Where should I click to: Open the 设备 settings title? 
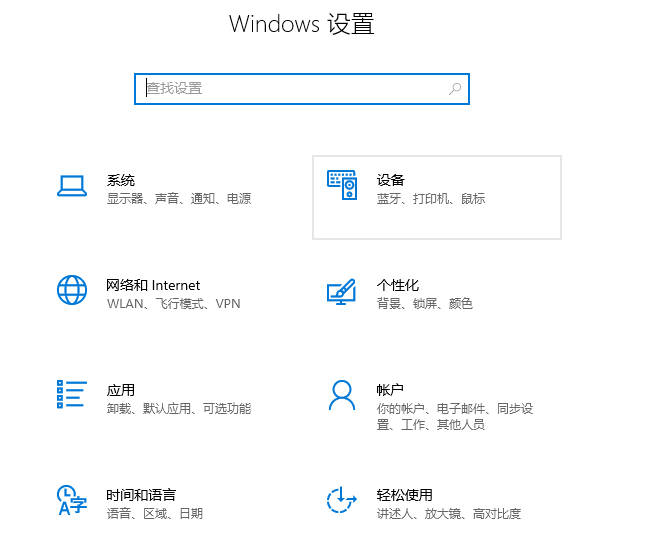click(x=391, y=180)
